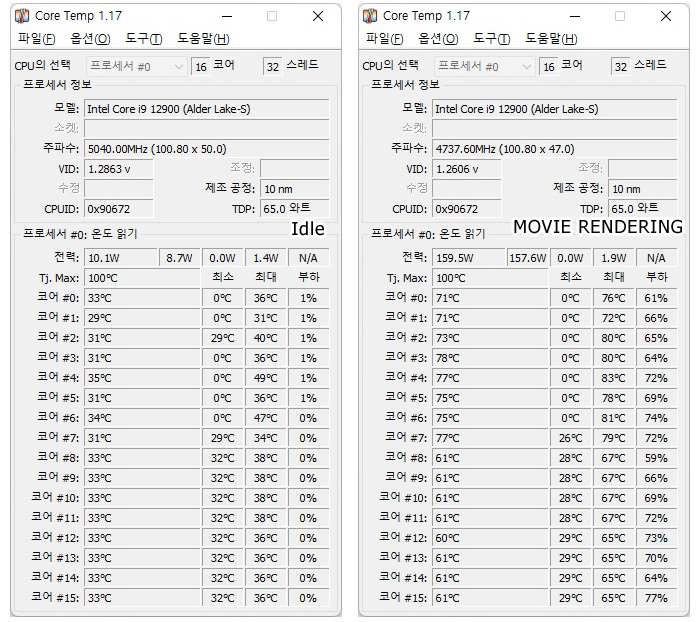Click 코어 #6 load value 74%
Viewport: 700px width, 622px height.
click(656, 418)
